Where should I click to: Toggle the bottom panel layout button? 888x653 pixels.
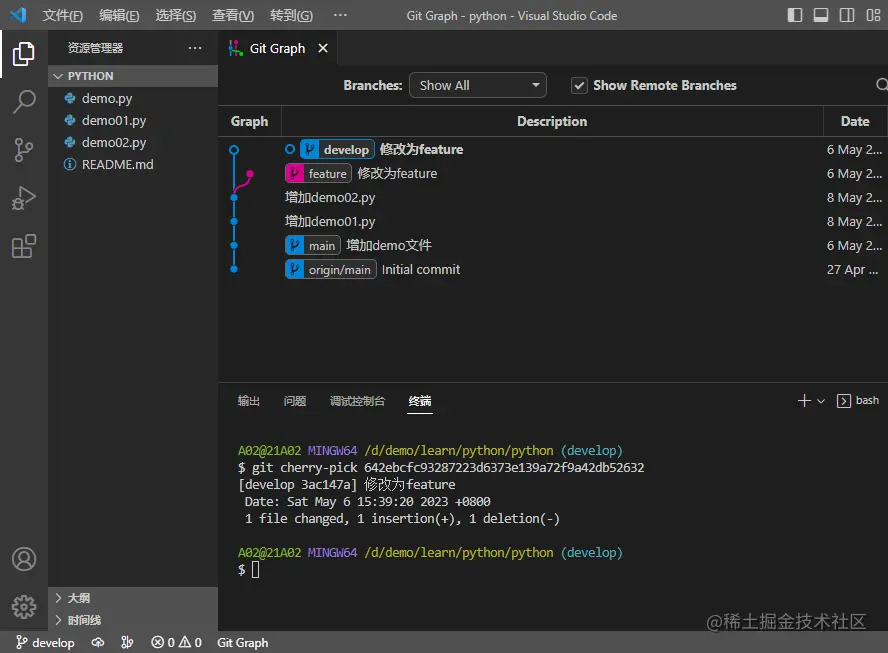point(821,15)
